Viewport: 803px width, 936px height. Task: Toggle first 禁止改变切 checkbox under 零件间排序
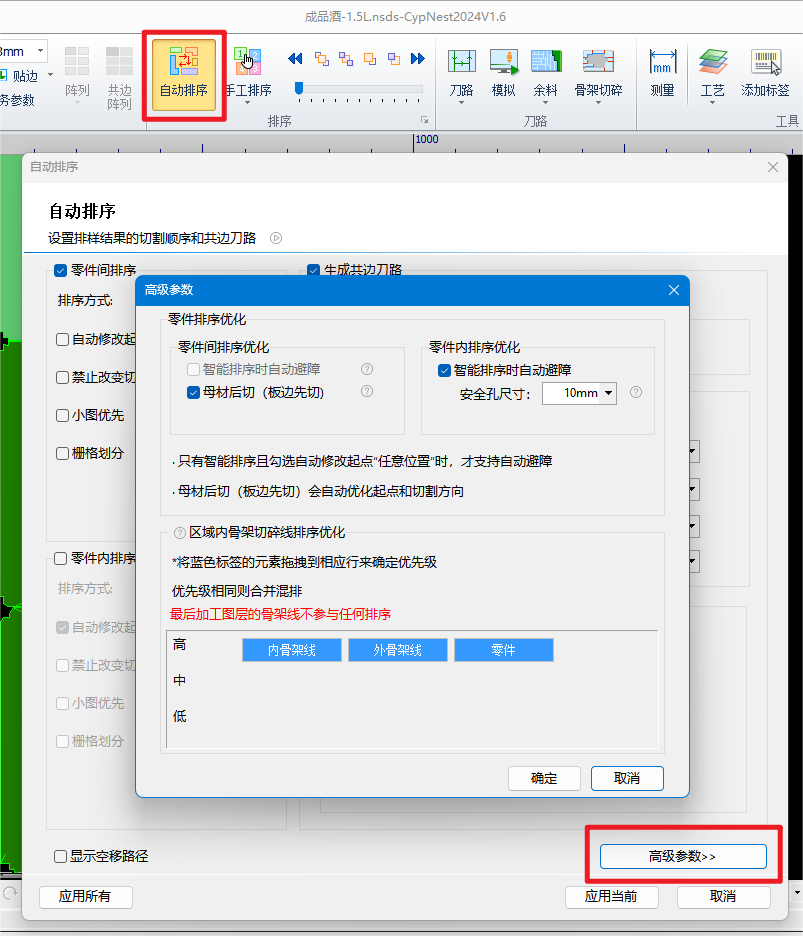[62, 377]
